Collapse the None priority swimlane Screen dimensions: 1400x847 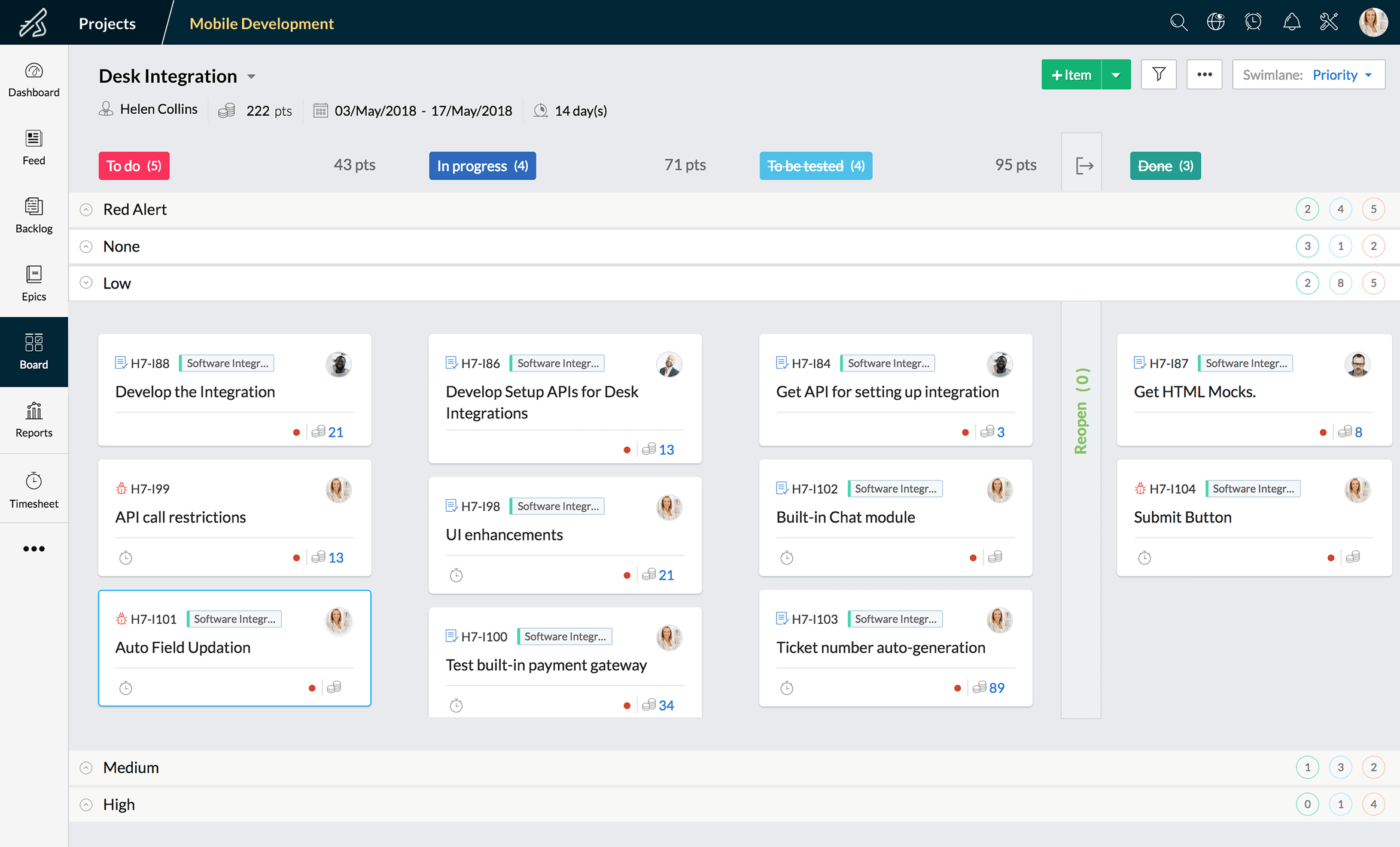pos(87,245)
